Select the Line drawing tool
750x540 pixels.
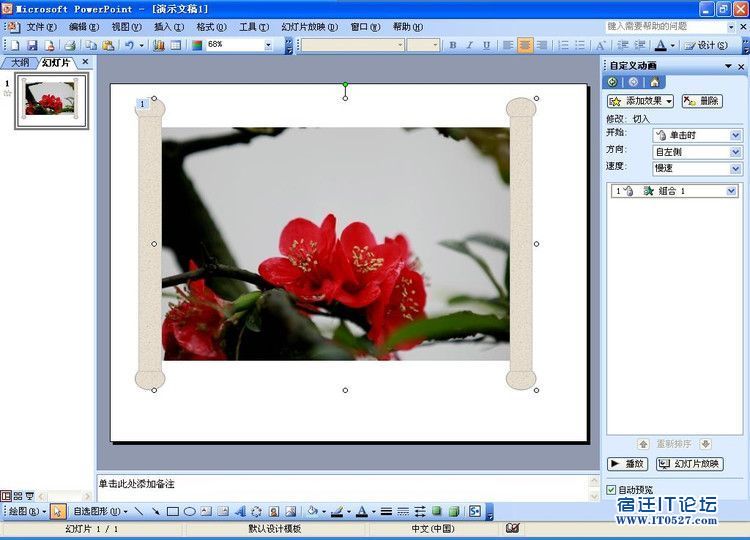139,511
